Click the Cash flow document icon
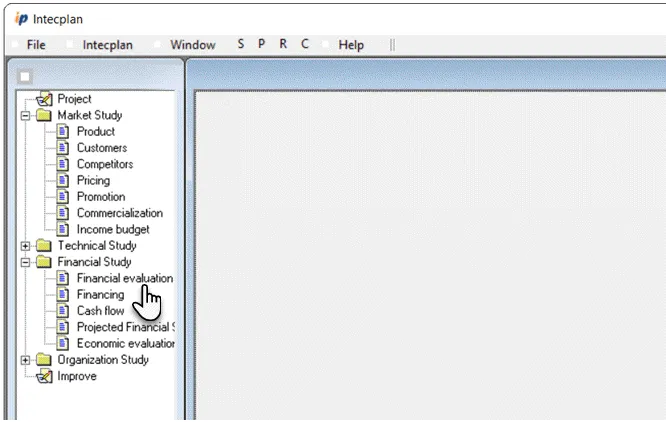The height and width of the screenshot is (422, 666). (63, 311)
